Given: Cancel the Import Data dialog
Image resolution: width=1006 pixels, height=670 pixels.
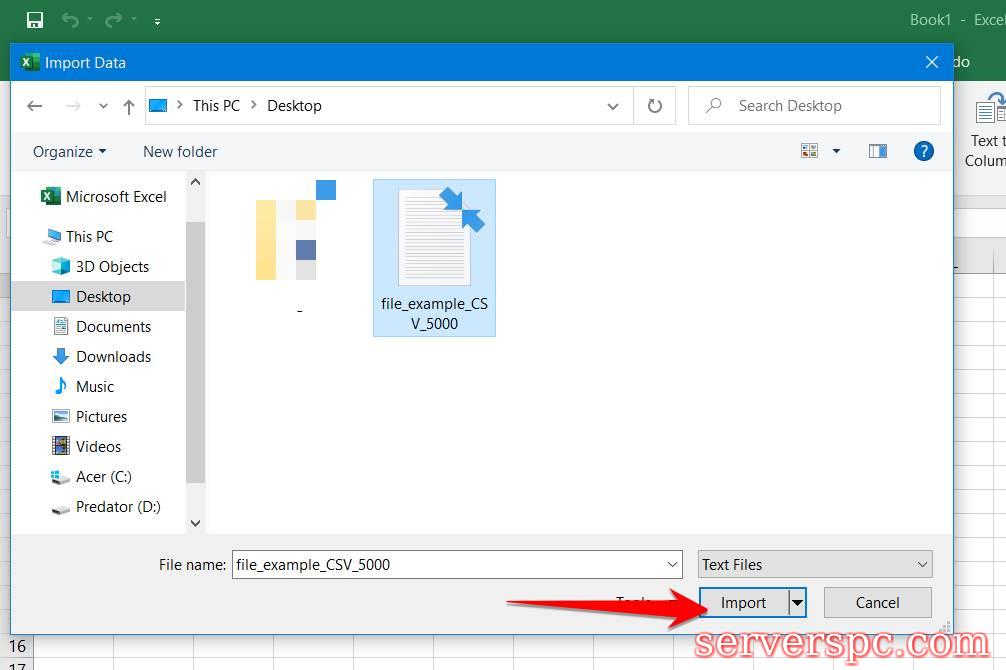Looking at the screenshot, I should [x=877, y=603].
